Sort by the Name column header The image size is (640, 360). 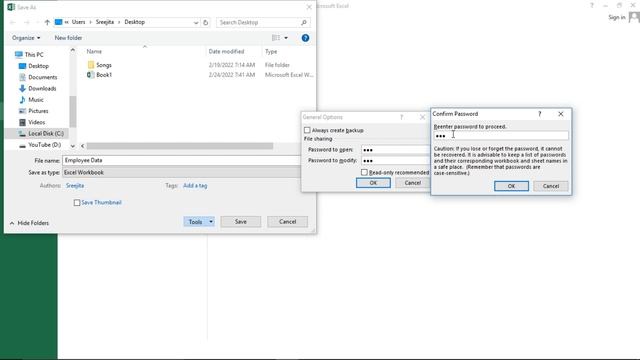(94, 51)
